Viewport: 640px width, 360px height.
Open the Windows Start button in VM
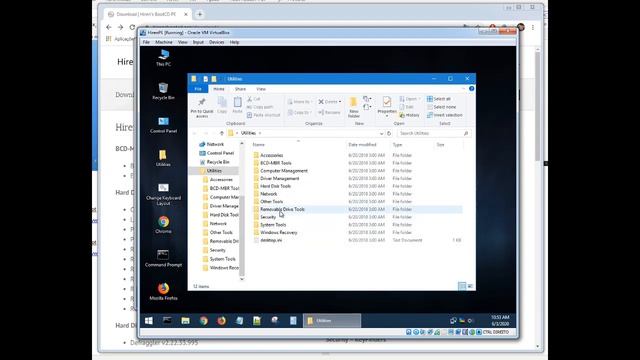pyautogui.click(x=149, y=321)
